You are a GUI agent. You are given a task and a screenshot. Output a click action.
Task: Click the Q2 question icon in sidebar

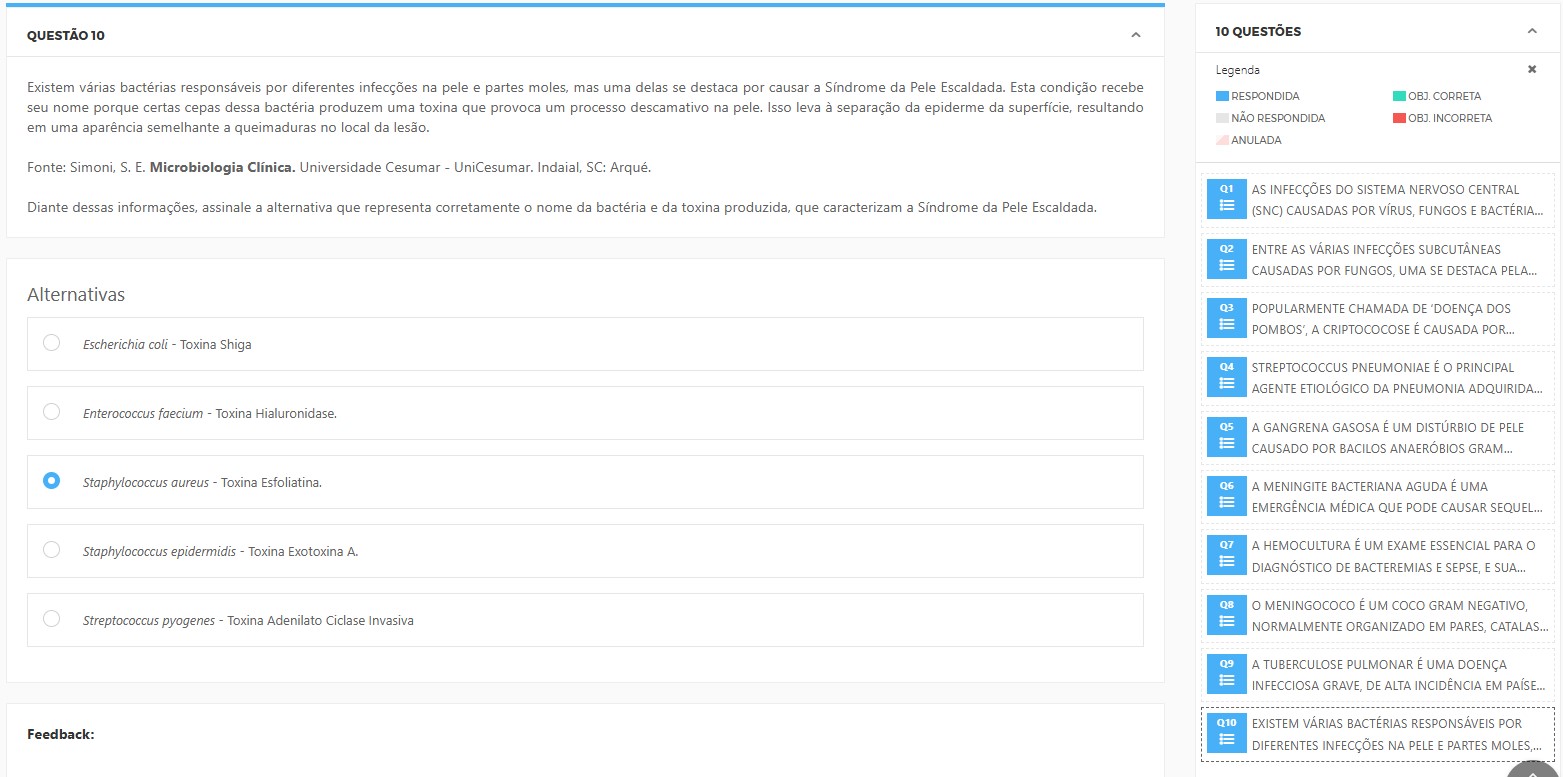[x=1226, y=259]
